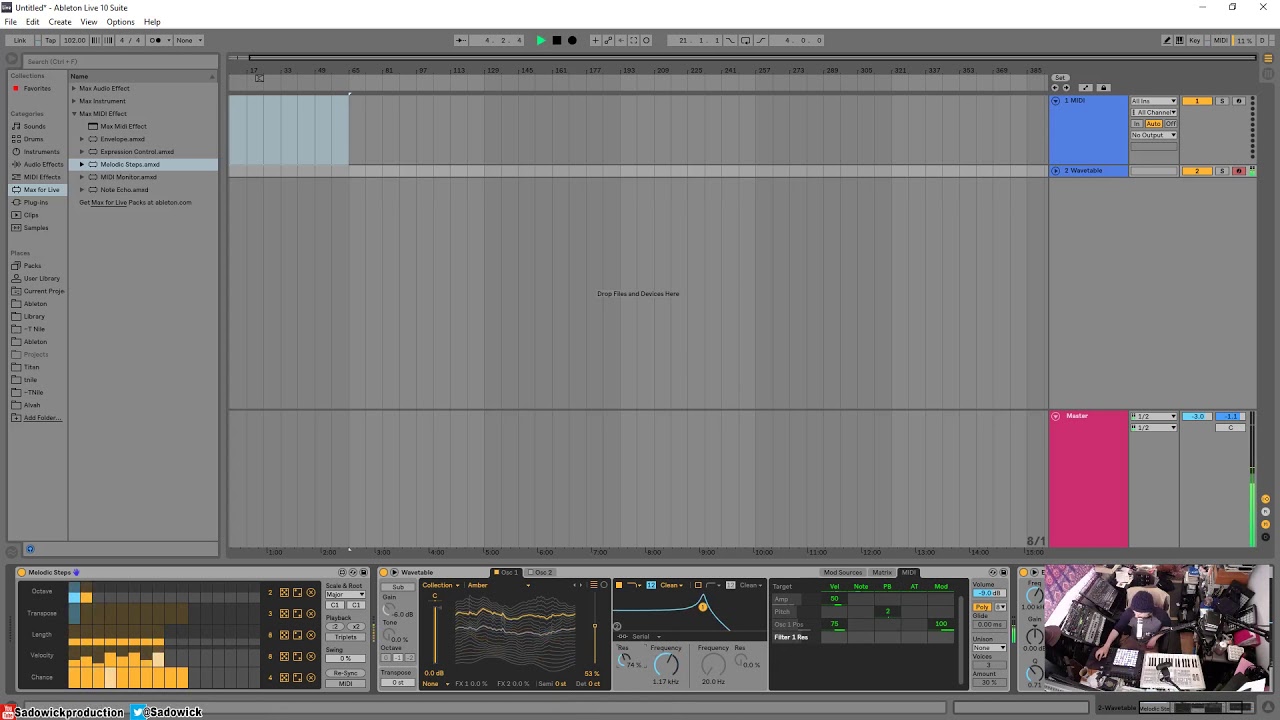The height and width of the screenshot is (720, 1280).
Task: Toggle the MIDI map mode switch
Action: point(1220,40)
